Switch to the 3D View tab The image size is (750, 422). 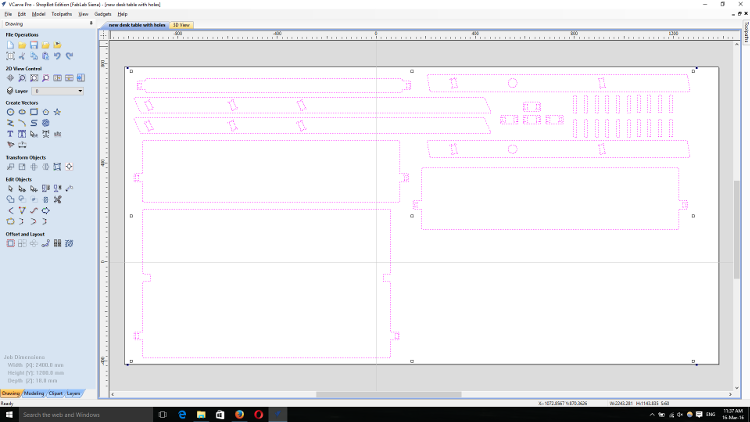(181, 25)
